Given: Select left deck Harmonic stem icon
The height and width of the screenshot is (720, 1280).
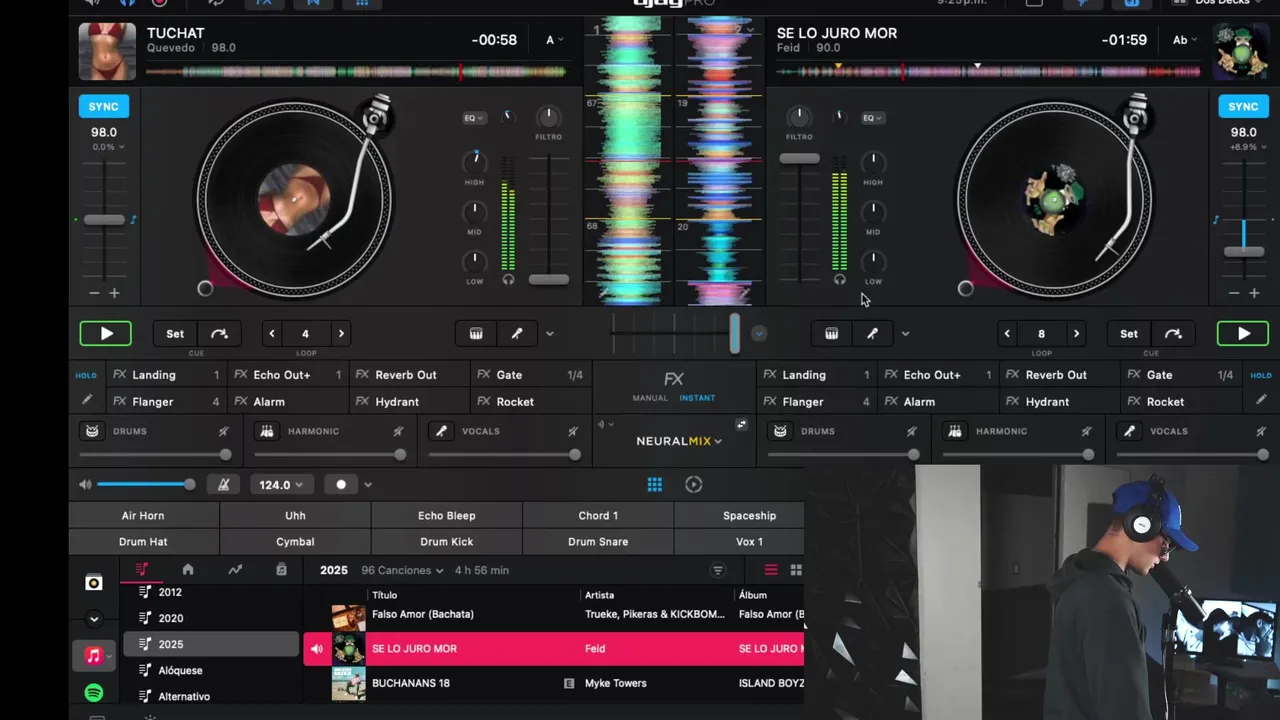Looking at the screenshot, I should pyautogui.click(x=267, y=431).
